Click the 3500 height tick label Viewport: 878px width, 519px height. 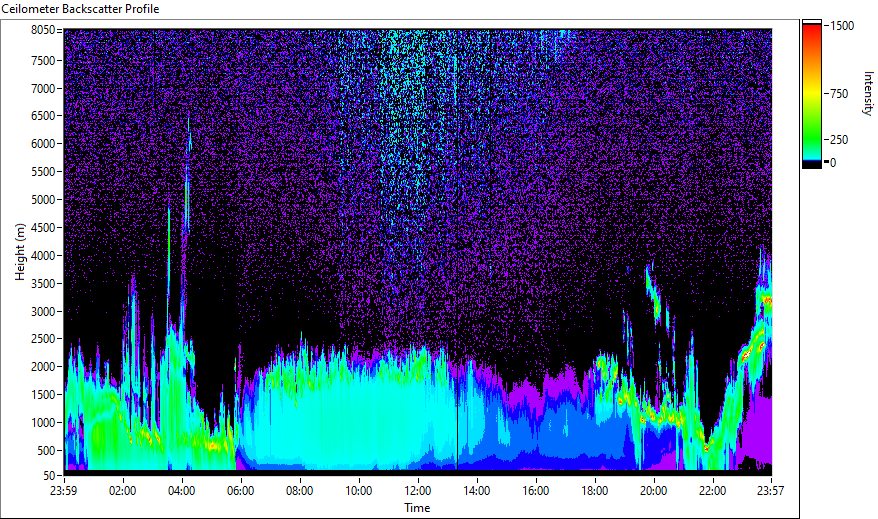(x=43, y=284)
